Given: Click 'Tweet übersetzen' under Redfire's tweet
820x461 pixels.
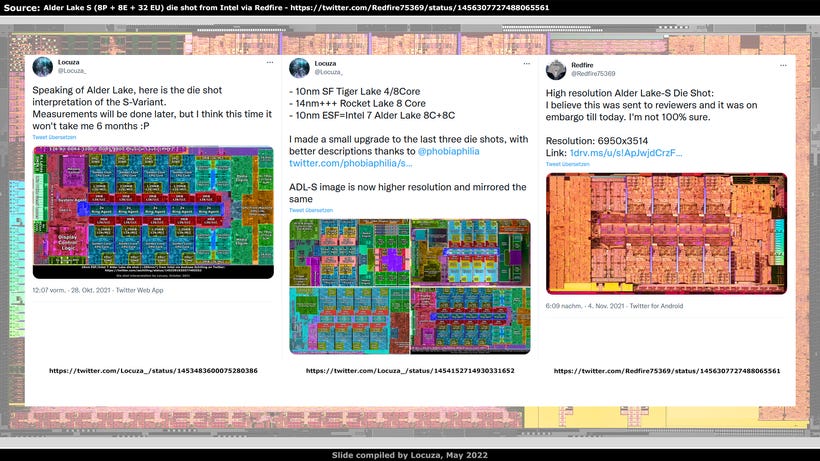Looking at the screenshot, I should click(567, 164).
